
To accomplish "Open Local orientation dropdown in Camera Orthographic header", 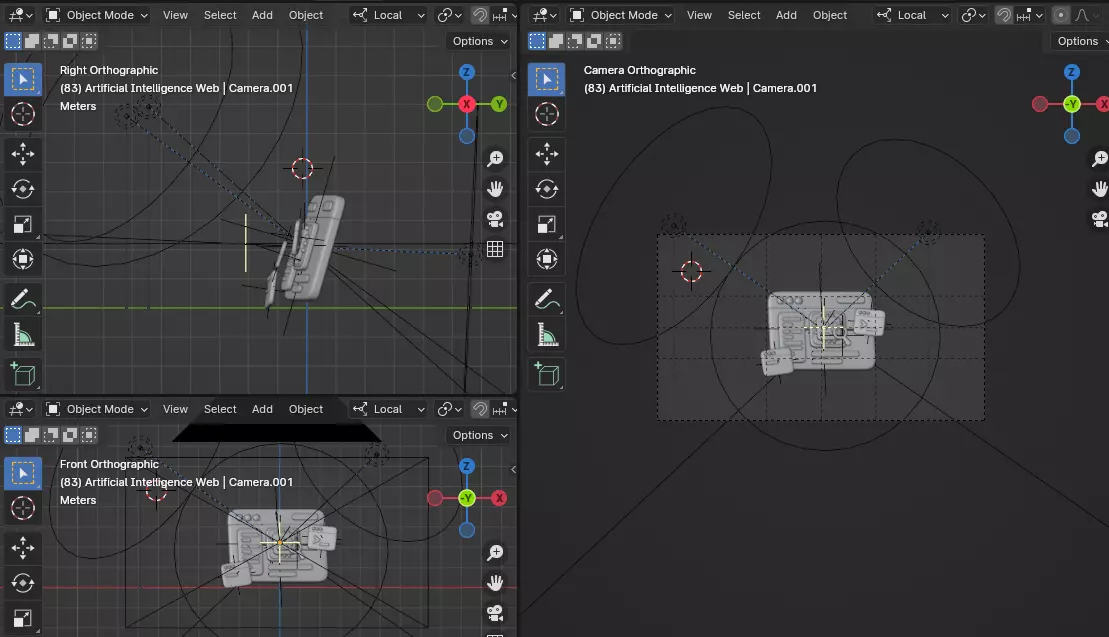I will (x=913, y=15).
